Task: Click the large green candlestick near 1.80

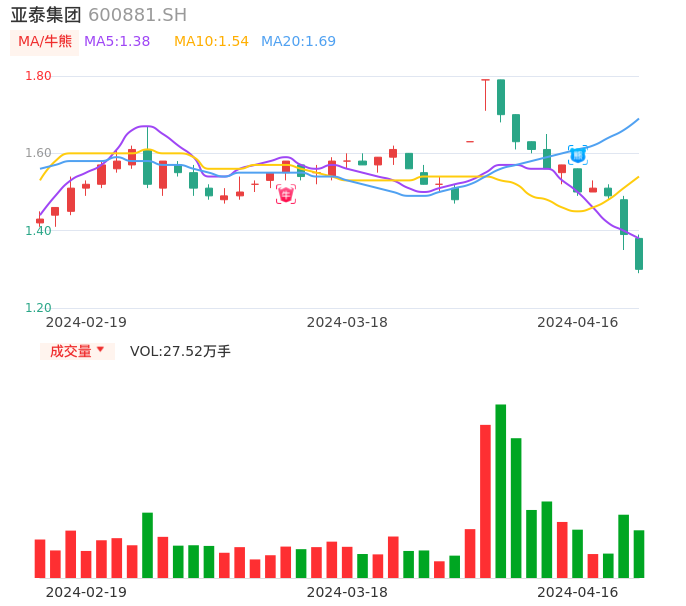Action: (x=501, y=97)
